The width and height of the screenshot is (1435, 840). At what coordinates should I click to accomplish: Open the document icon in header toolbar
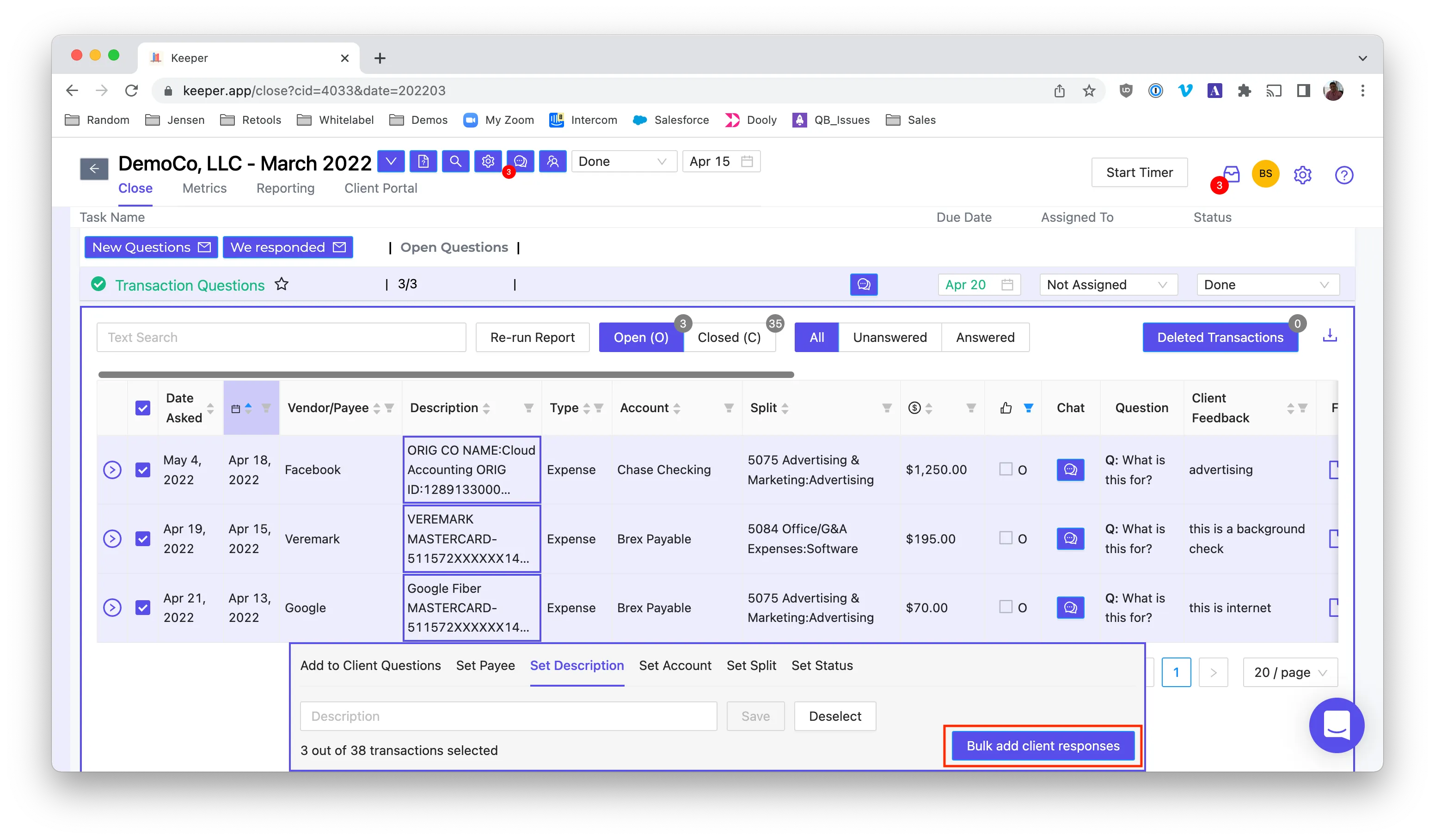[x=423, y=162]
